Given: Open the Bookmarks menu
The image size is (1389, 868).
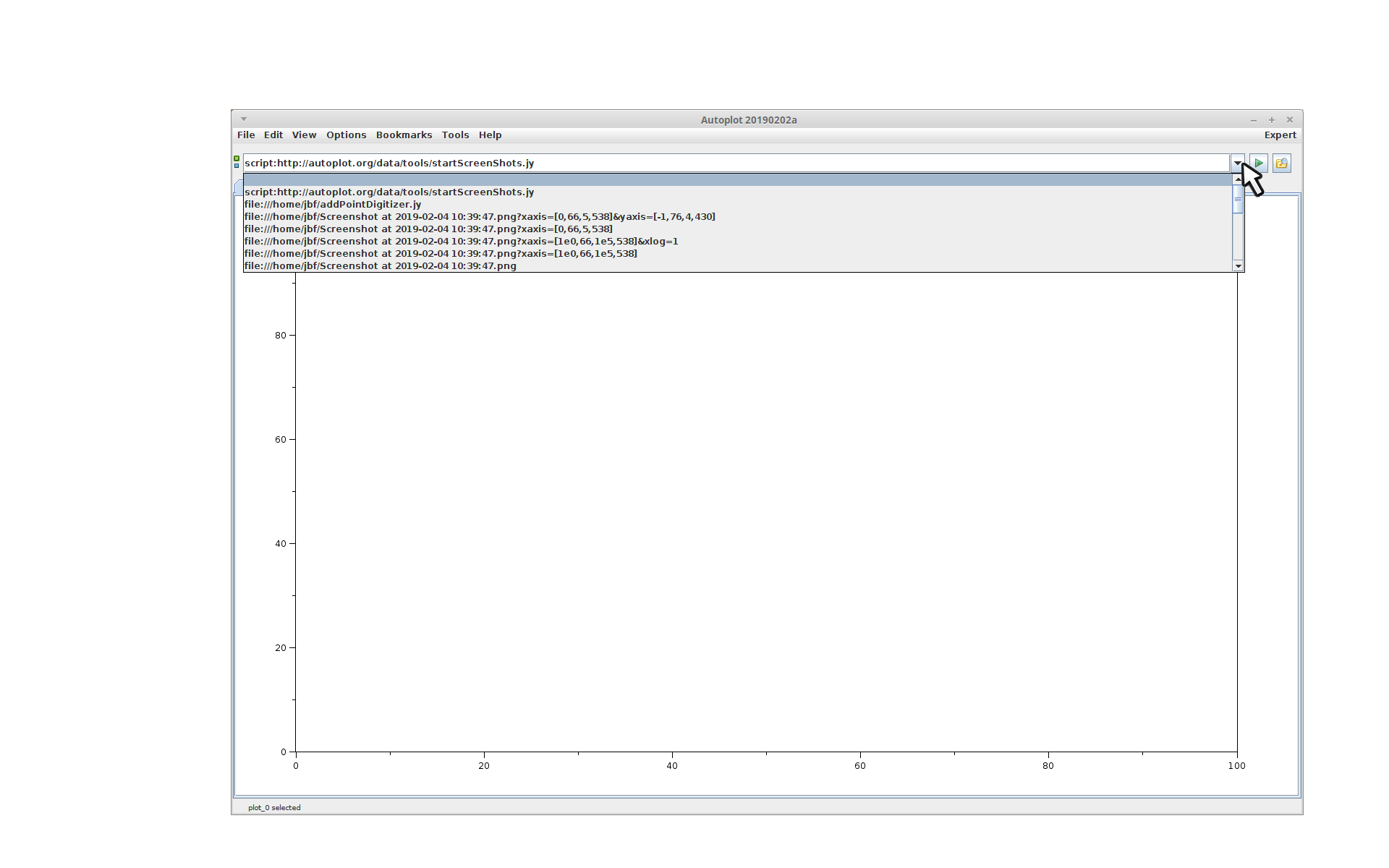Looking at the screenshot, I should point(404,135).
